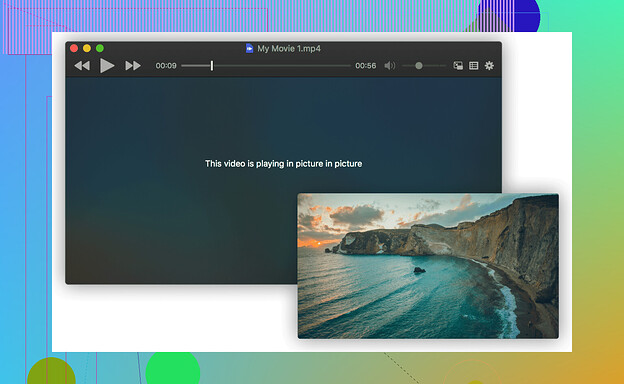
Task: Click the My Movie 1.mp4 title text
Action: pyautogui.click(x=289, y=49)
